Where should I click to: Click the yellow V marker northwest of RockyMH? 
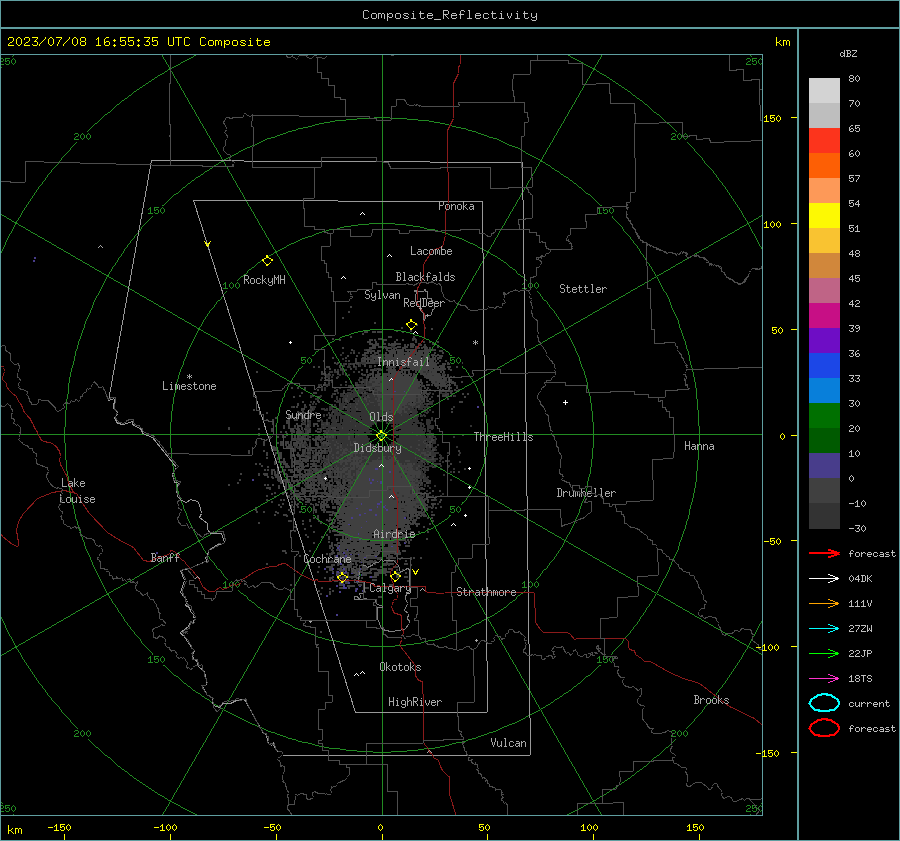click(208, 244)
